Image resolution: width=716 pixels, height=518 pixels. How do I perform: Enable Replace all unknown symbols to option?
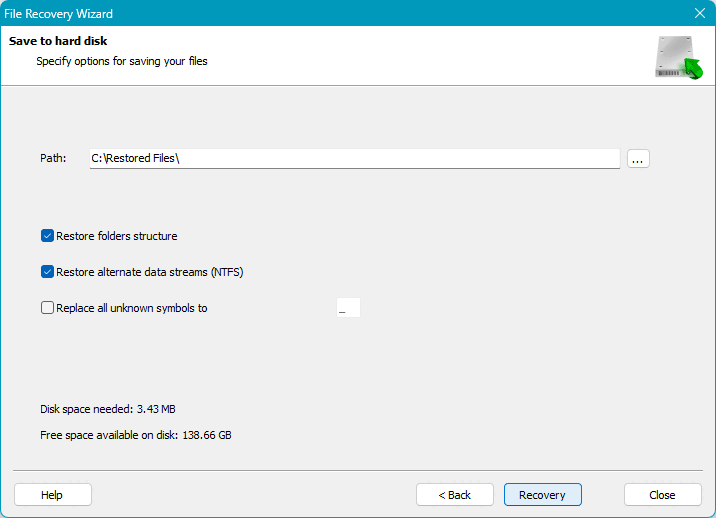[x=47, y=307]
